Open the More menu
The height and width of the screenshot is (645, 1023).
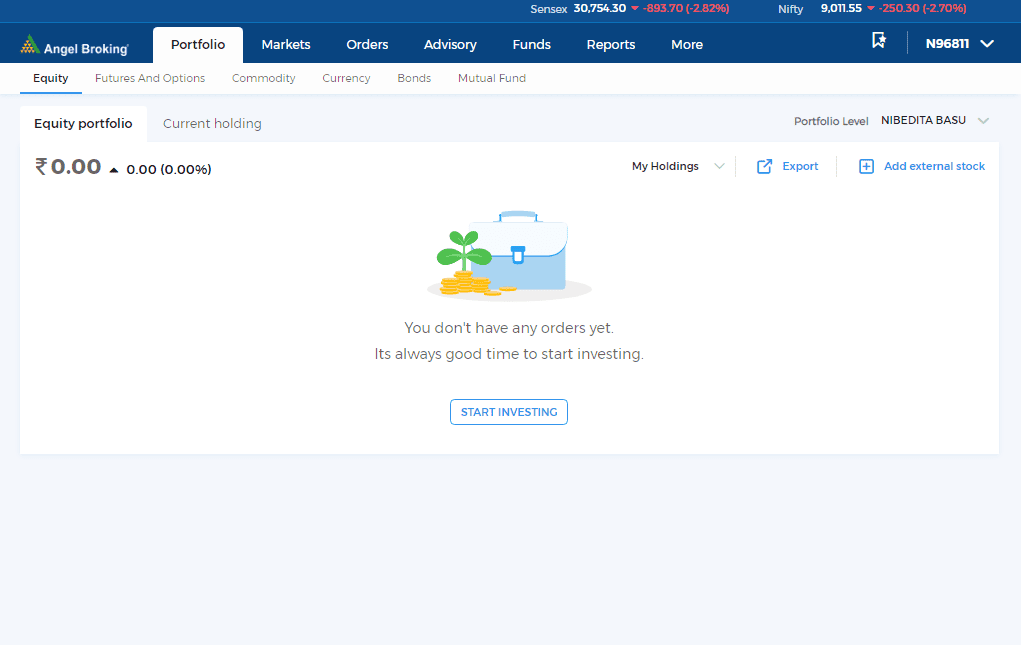(x=687, y=44)
